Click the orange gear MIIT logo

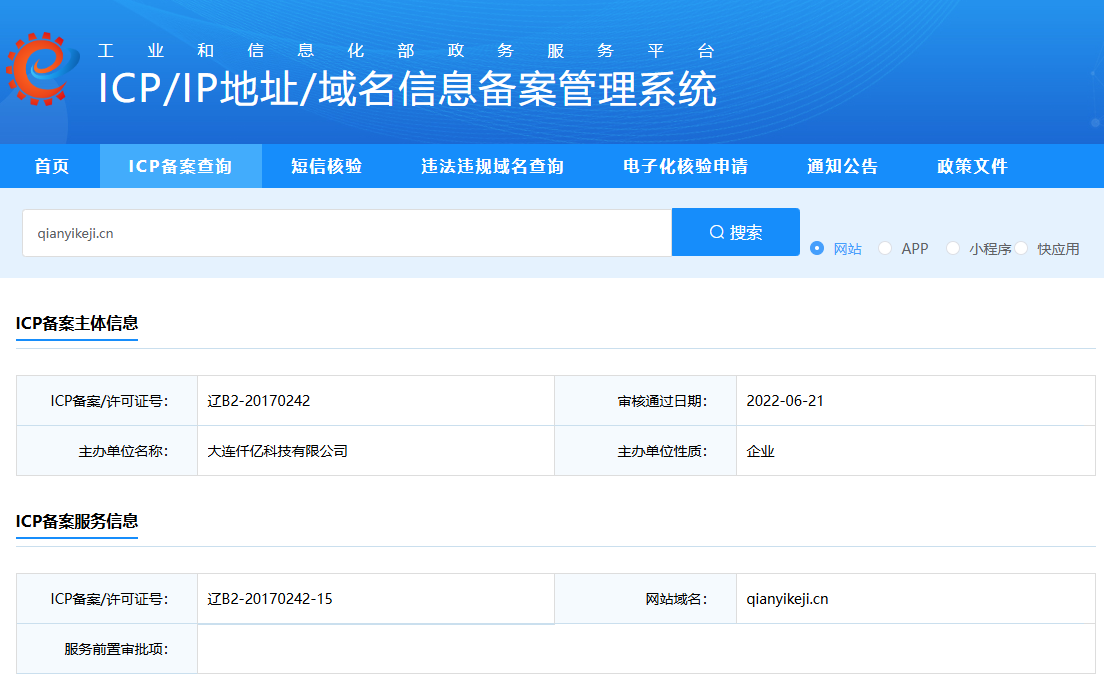tap(42, 68)
